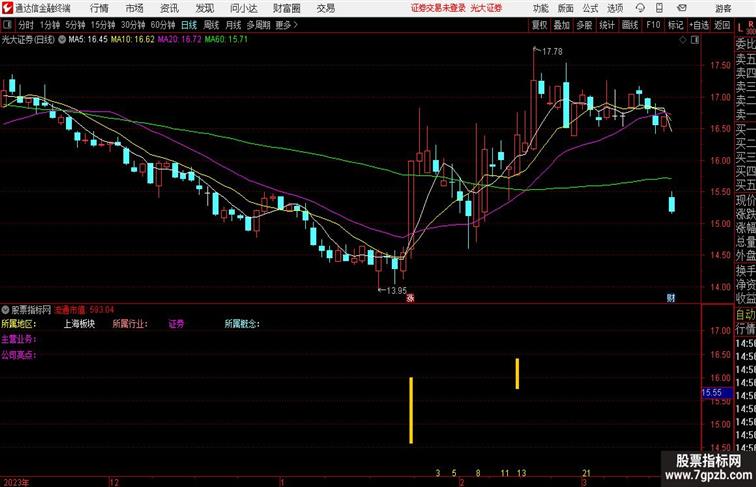This screenshot has width=756, height=487.
Task: Click the 返回 back button
Action: coord(722,25)
